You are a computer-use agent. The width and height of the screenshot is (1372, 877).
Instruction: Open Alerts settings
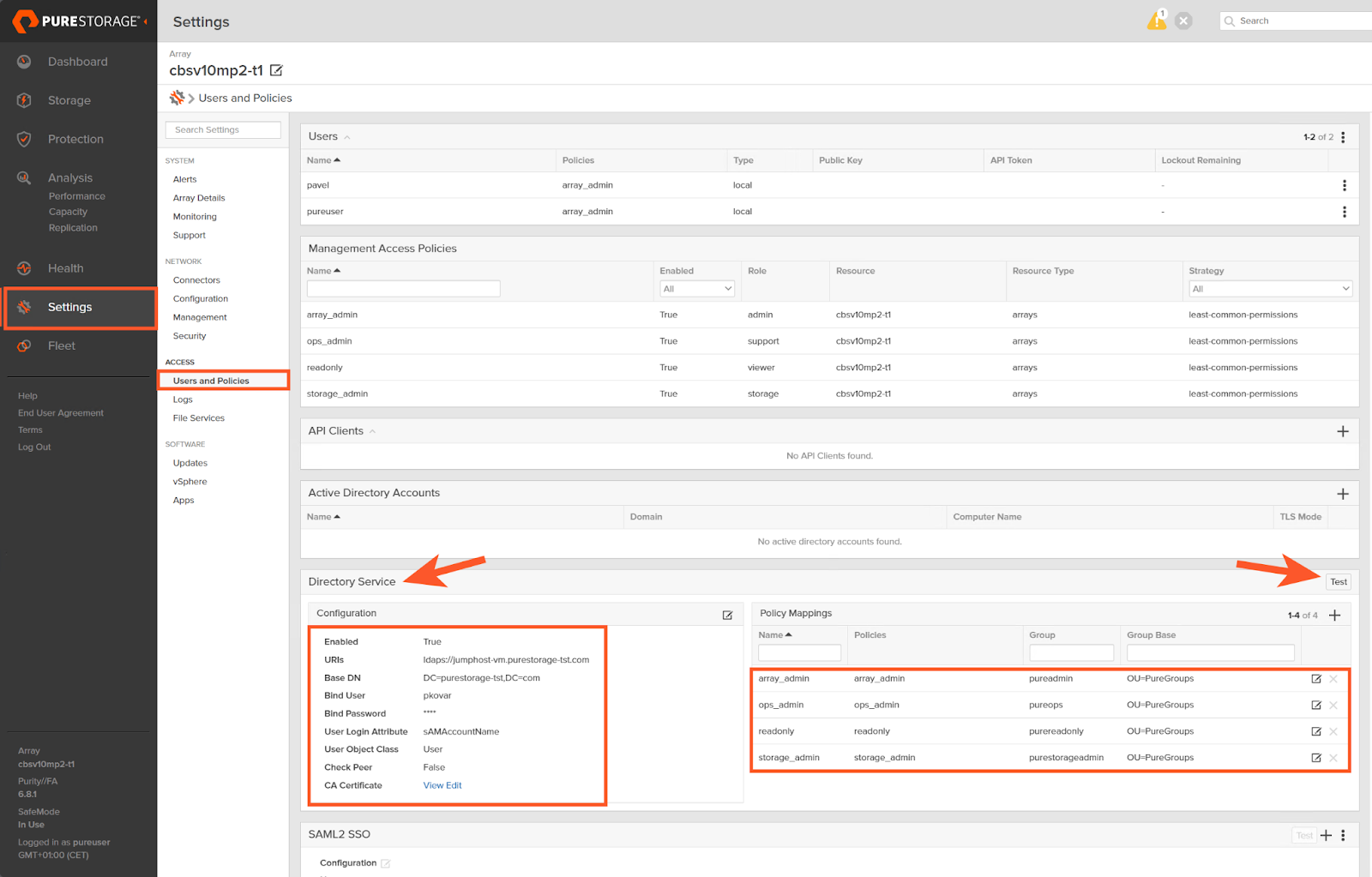coord(184,179)
